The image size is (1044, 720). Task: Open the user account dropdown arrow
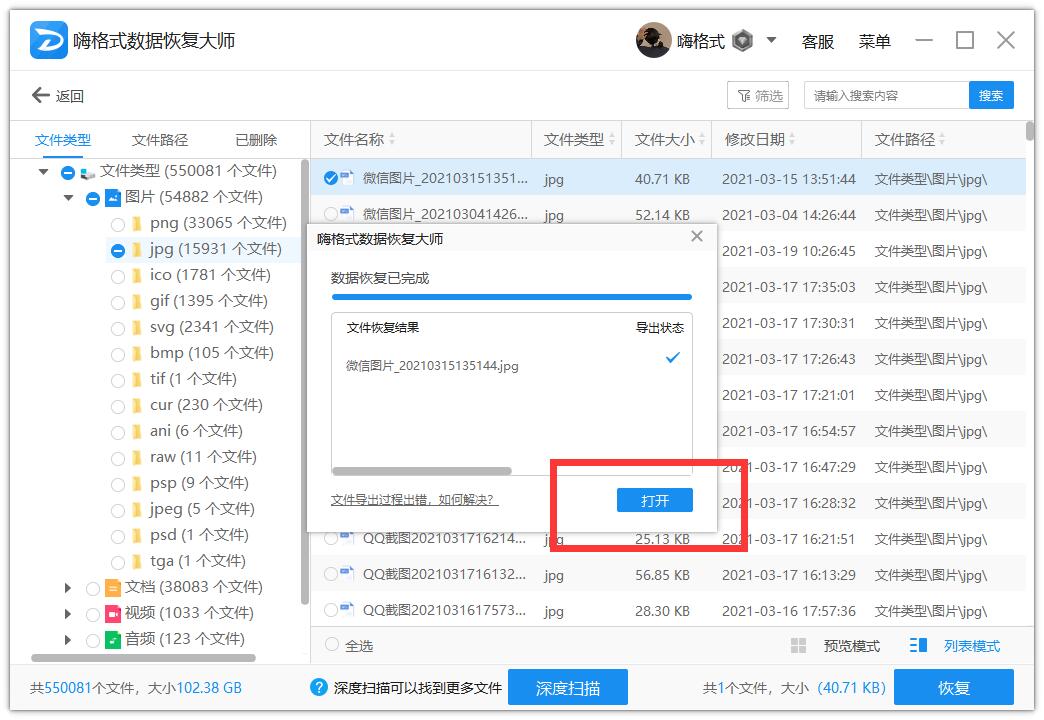tap(771, 40)
